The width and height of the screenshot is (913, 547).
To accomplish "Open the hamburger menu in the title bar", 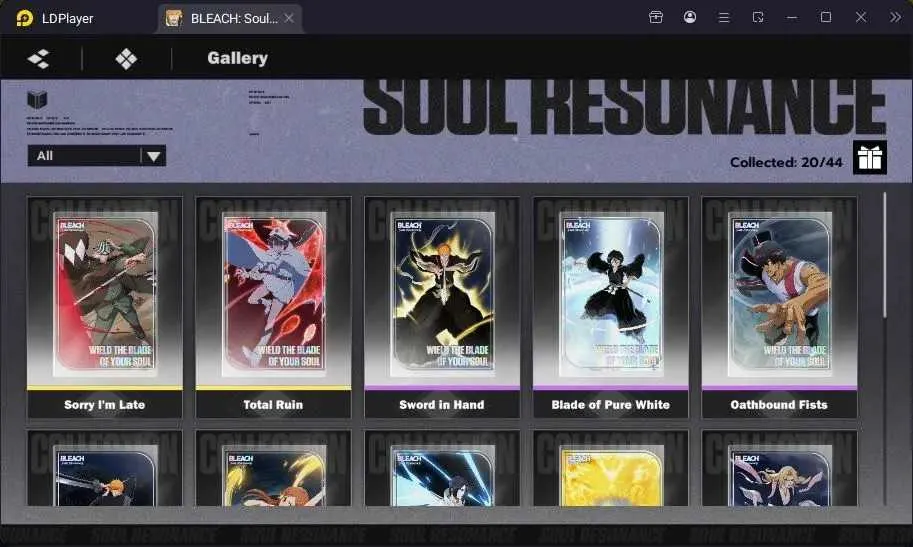I will point(724,17).
